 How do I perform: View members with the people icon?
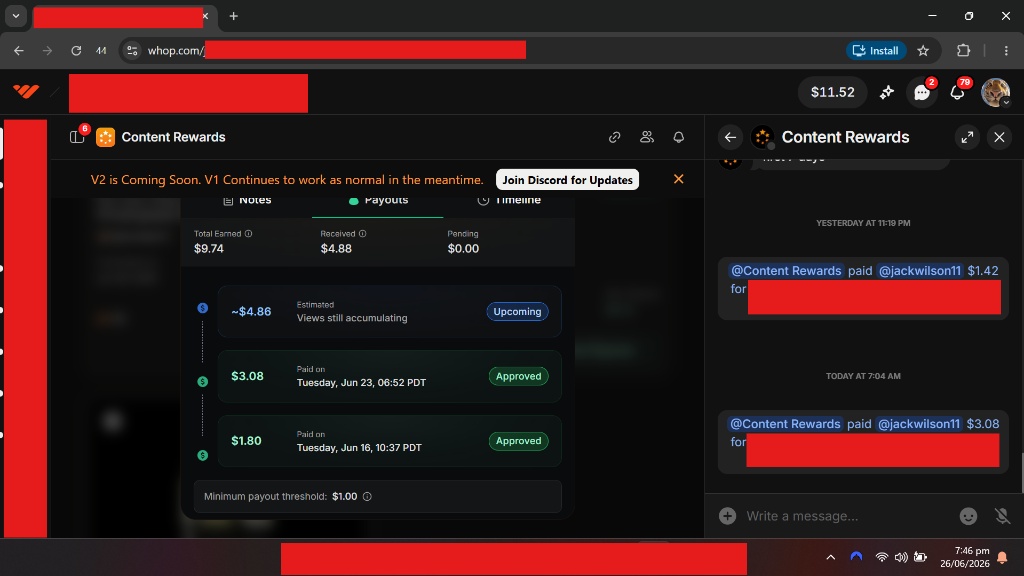pyautogui.click(x=647, y=137)
